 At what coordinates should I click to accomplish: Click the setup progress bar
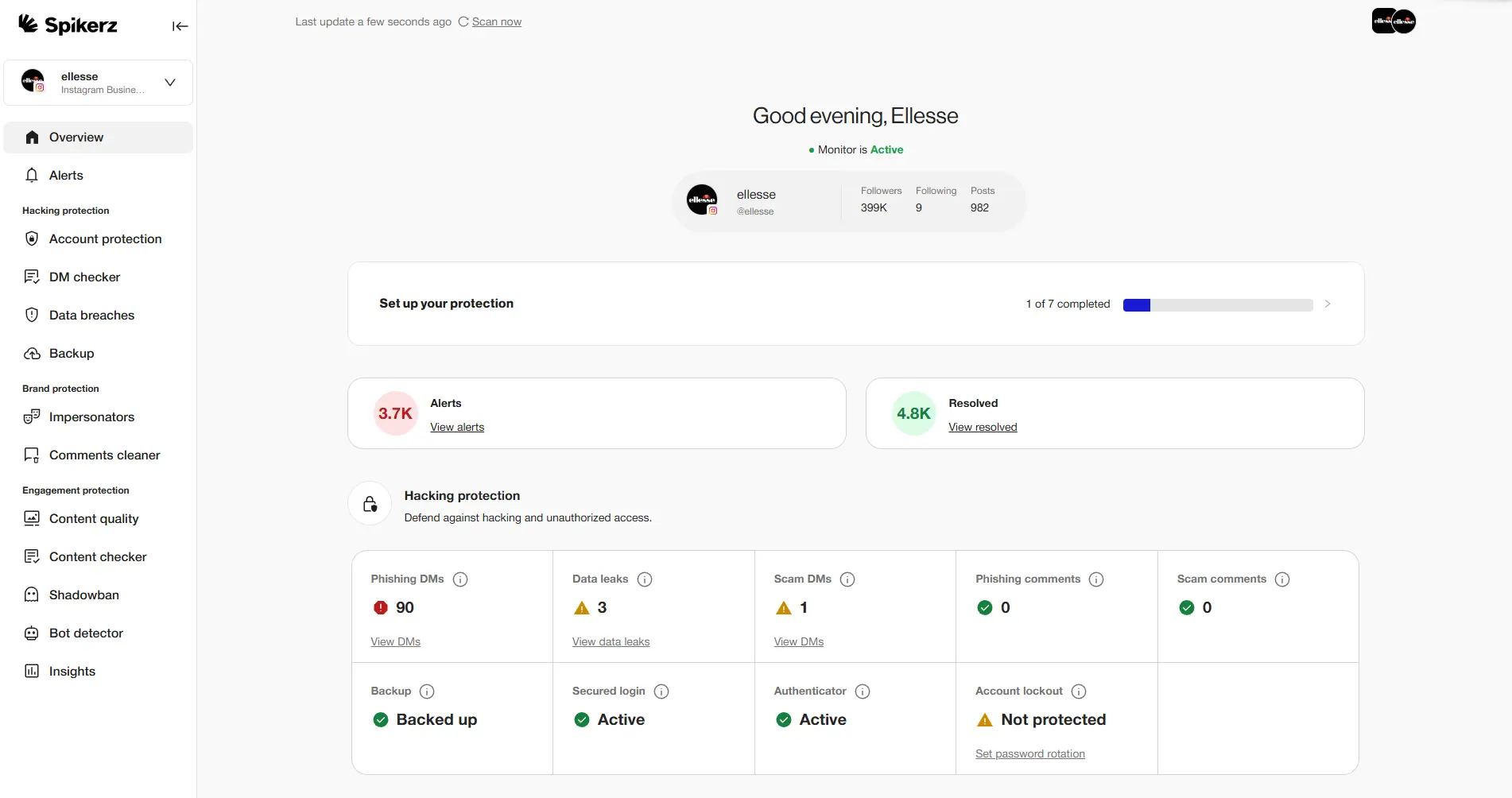tap(1218, 305)
